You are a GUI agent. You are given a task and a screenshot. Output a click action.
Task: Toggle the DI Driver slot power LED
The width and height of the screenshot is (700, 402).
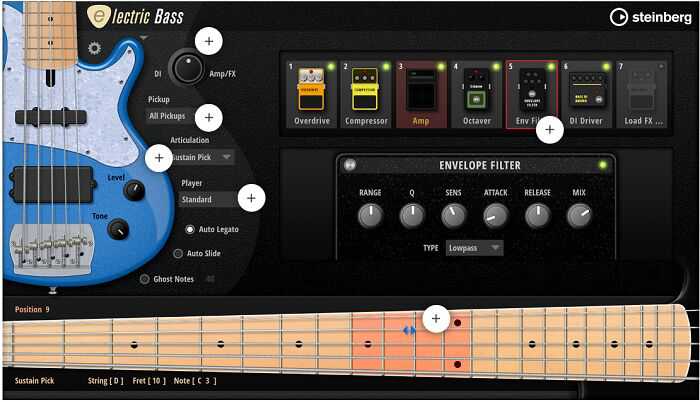click(606, 67)
